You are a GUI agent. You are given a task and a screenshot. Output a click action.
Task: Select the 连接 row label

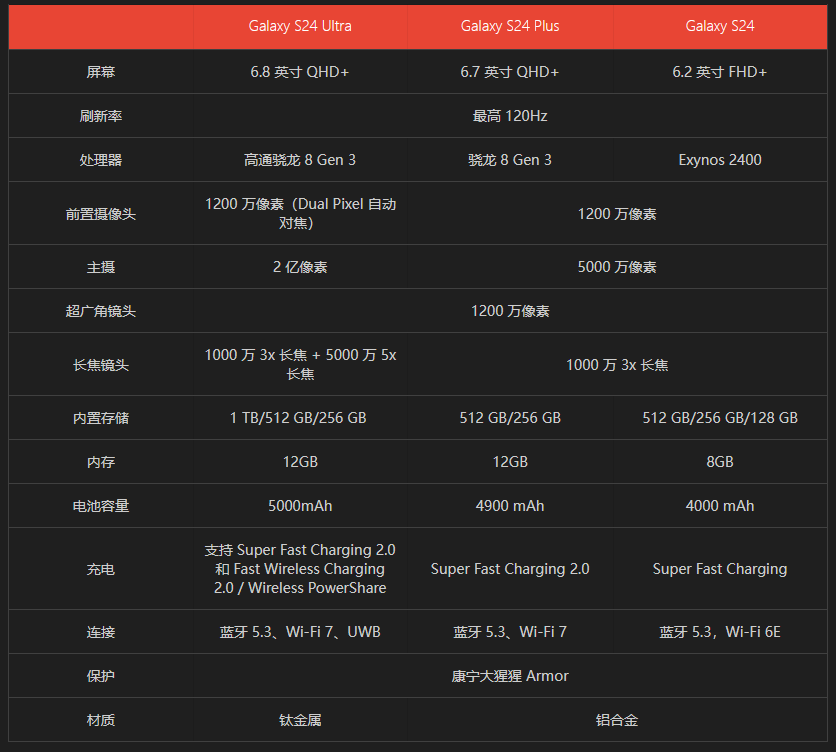[x=101, y=632]
